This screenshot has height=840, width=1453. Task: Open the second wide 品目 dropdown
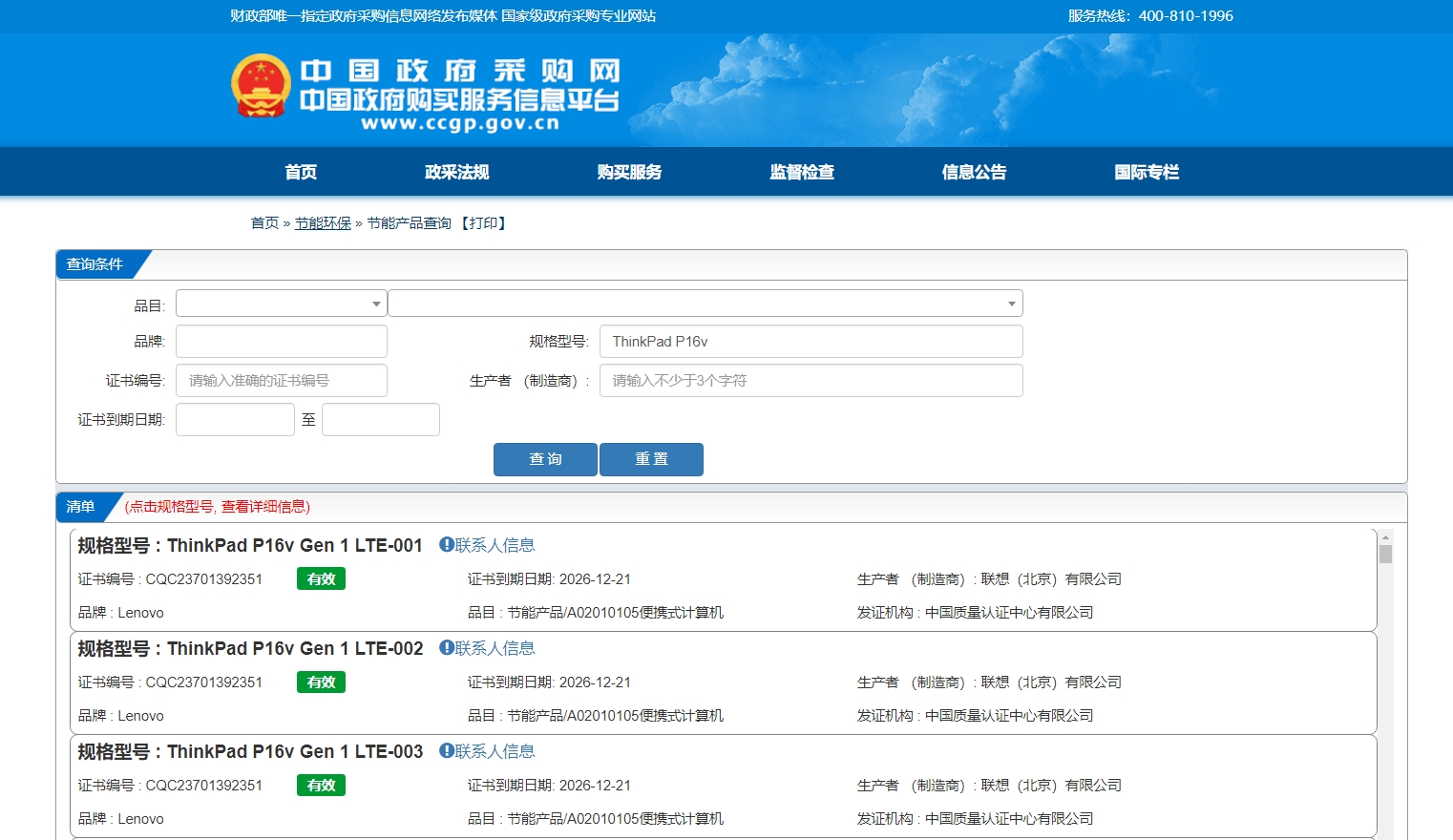(x=705, y=304)
